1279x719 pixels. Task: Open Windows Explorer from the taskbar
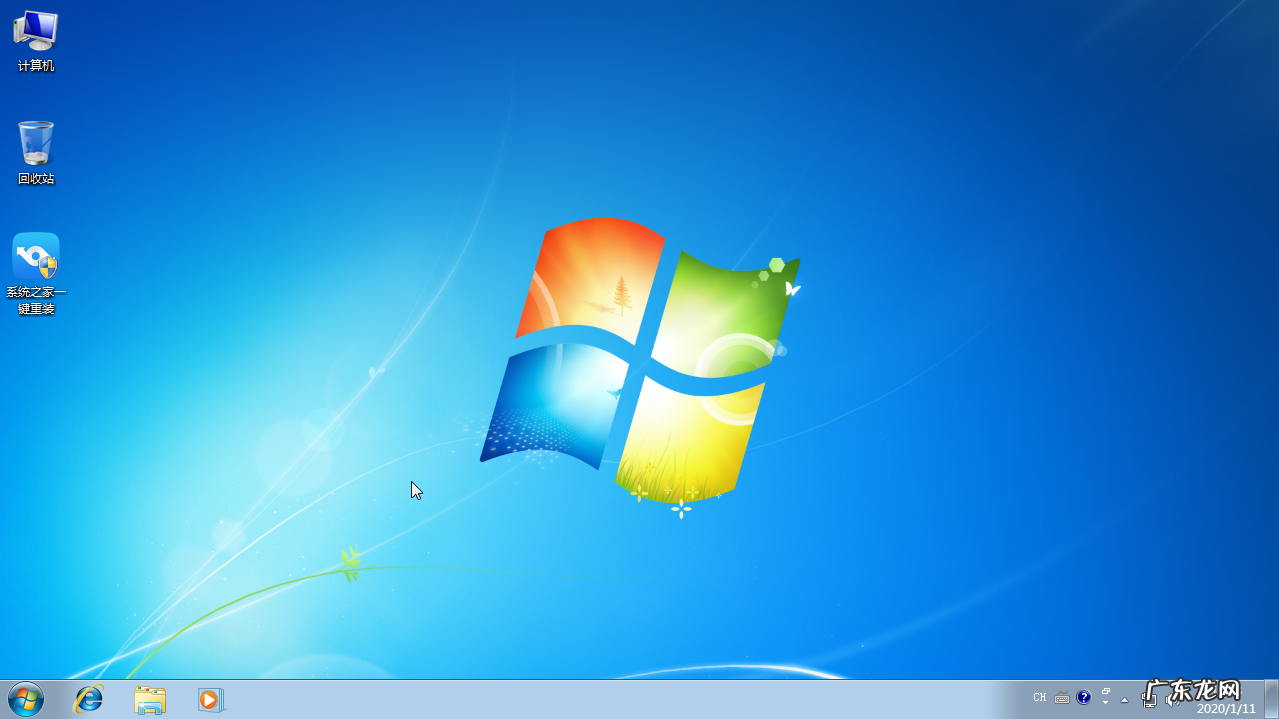[150, 700]
